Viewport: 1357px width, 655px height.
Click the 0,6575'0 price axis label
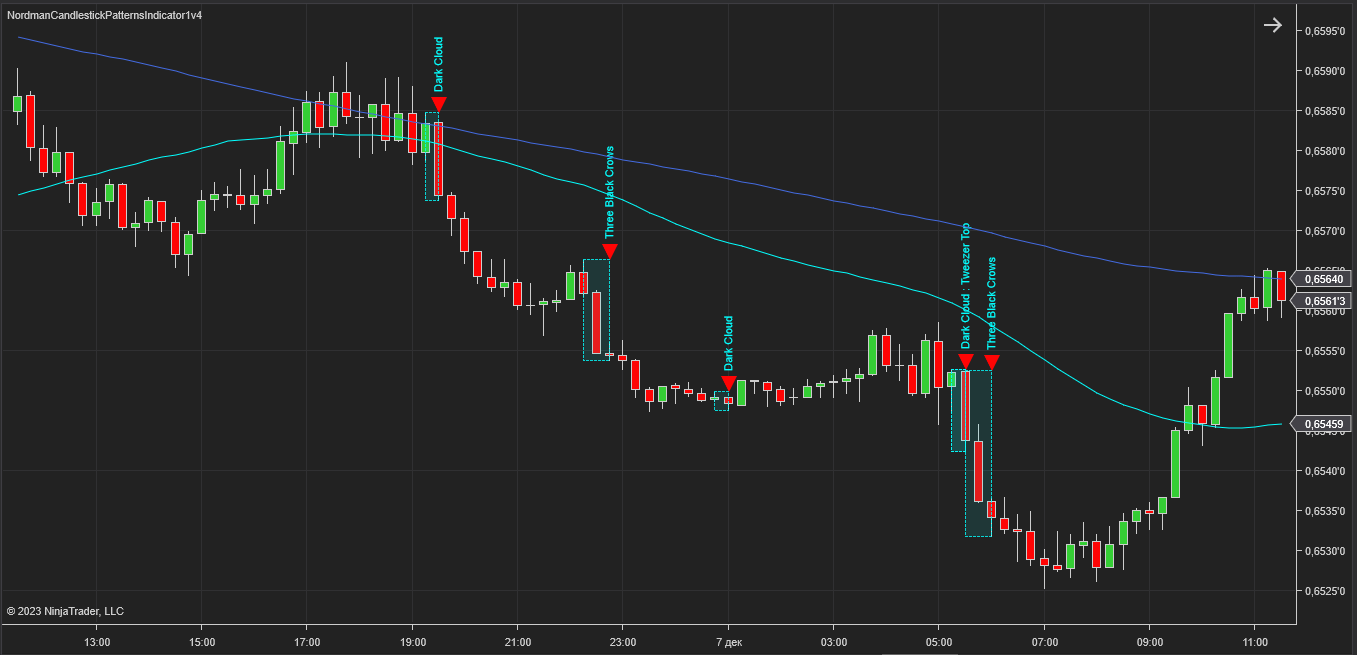(x=1325, y=191)
